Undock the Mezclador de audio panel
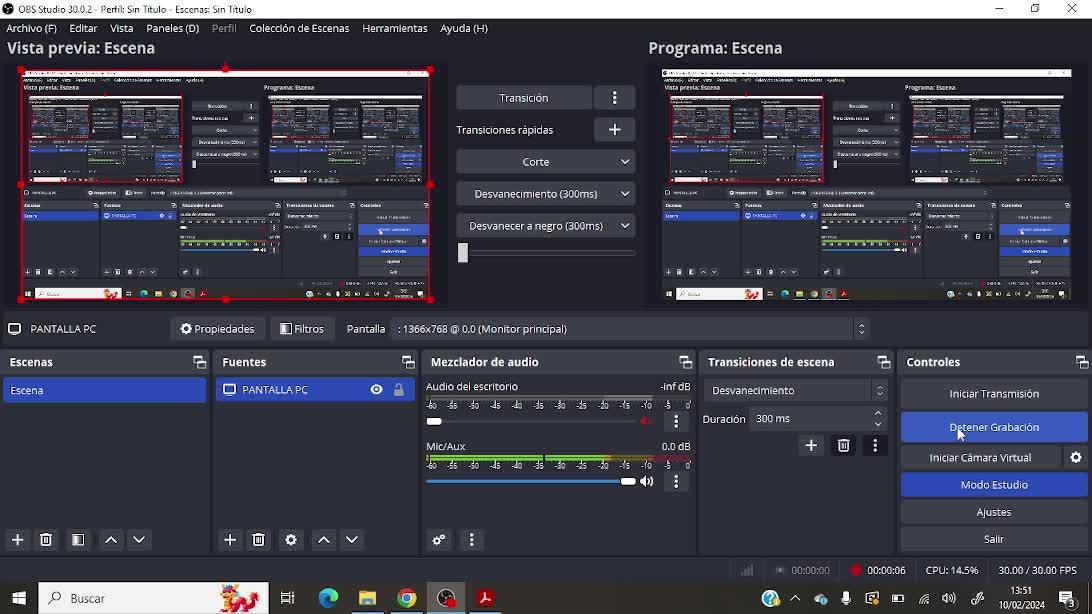Screen dimensions: 1092x614 (x=685, y=362)
